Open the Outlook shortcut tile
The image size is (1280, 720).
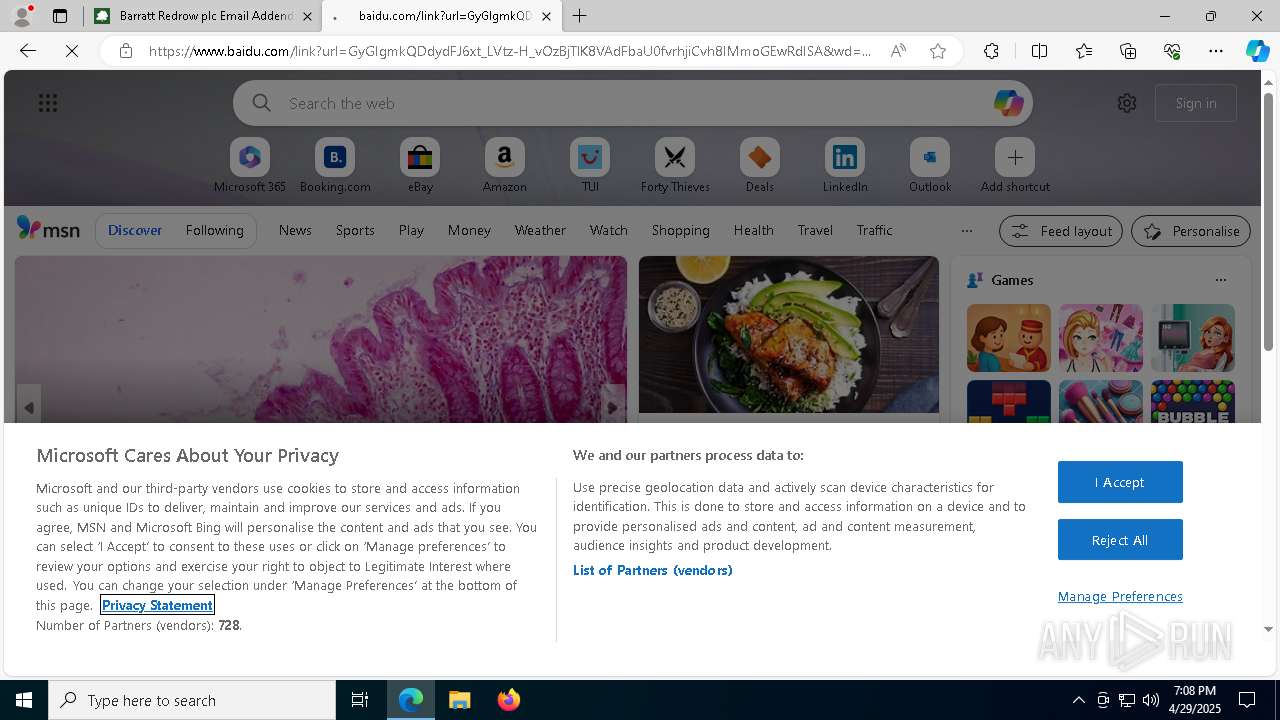tap(930, 165)
